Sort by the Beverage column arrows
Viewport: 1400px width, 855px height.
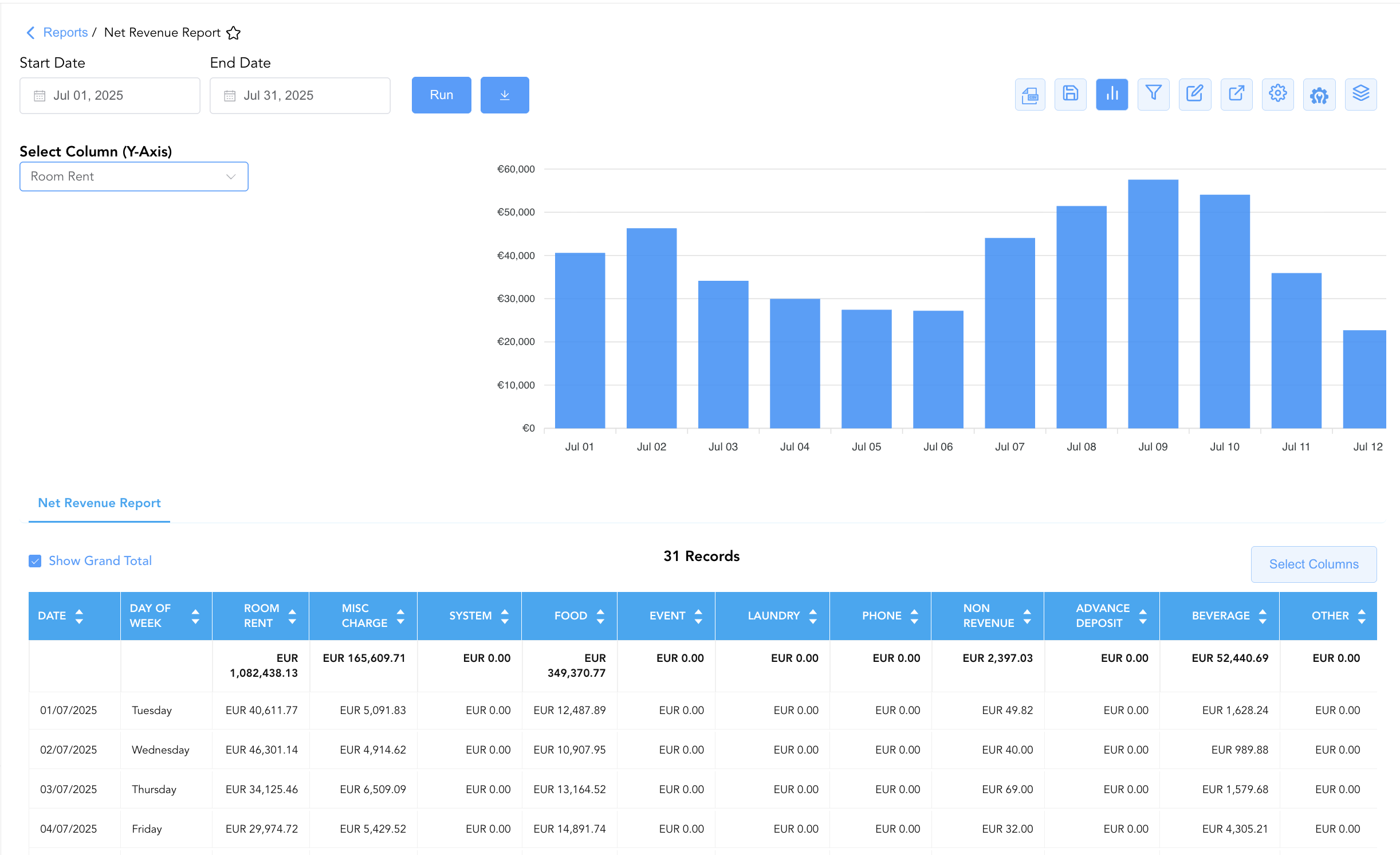[1263, 616]
